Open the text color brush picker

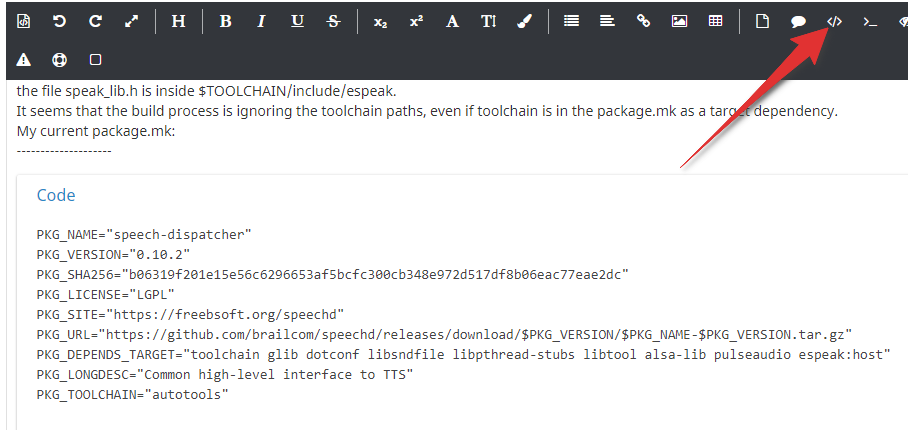pos(524,21)
